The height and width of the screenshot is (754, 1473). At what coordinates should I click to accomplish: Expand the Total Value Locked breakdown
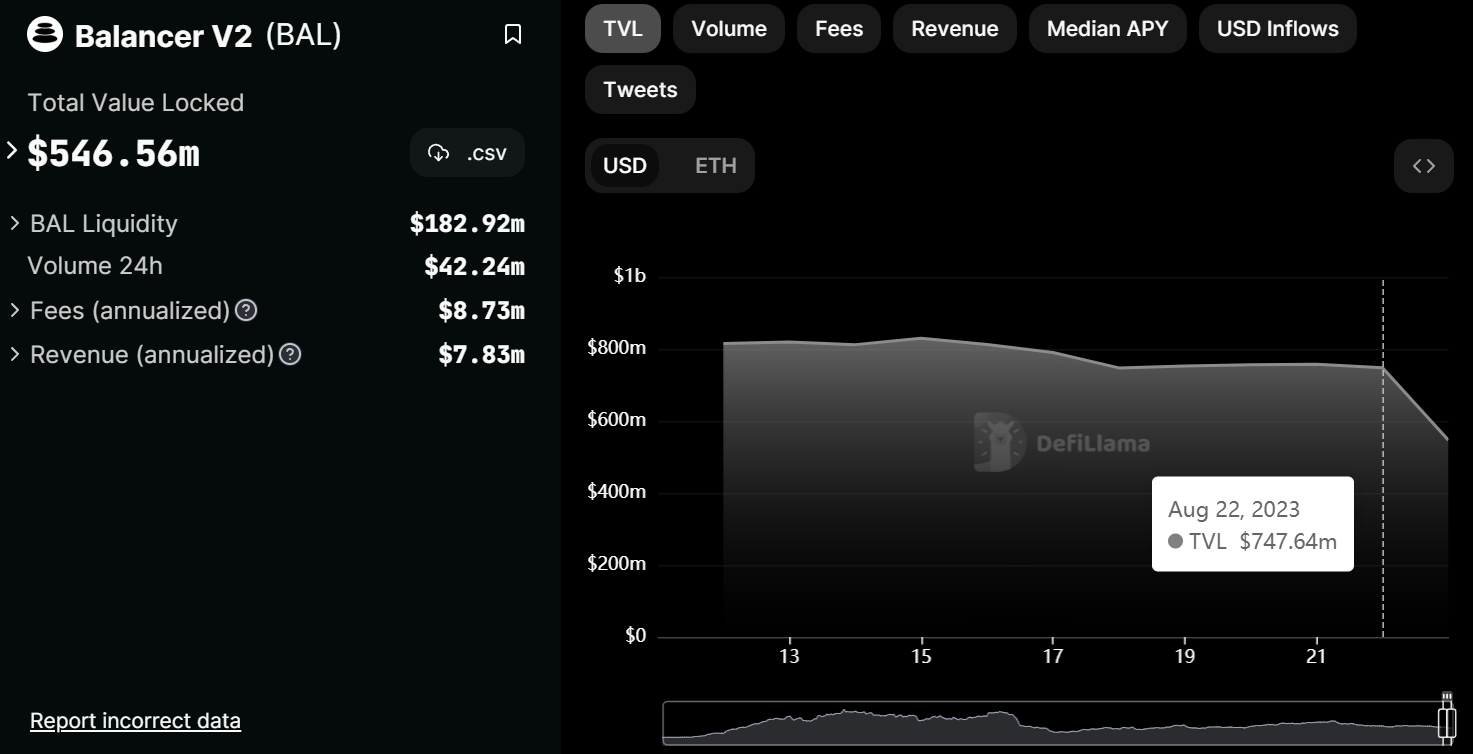click(12, 152)
